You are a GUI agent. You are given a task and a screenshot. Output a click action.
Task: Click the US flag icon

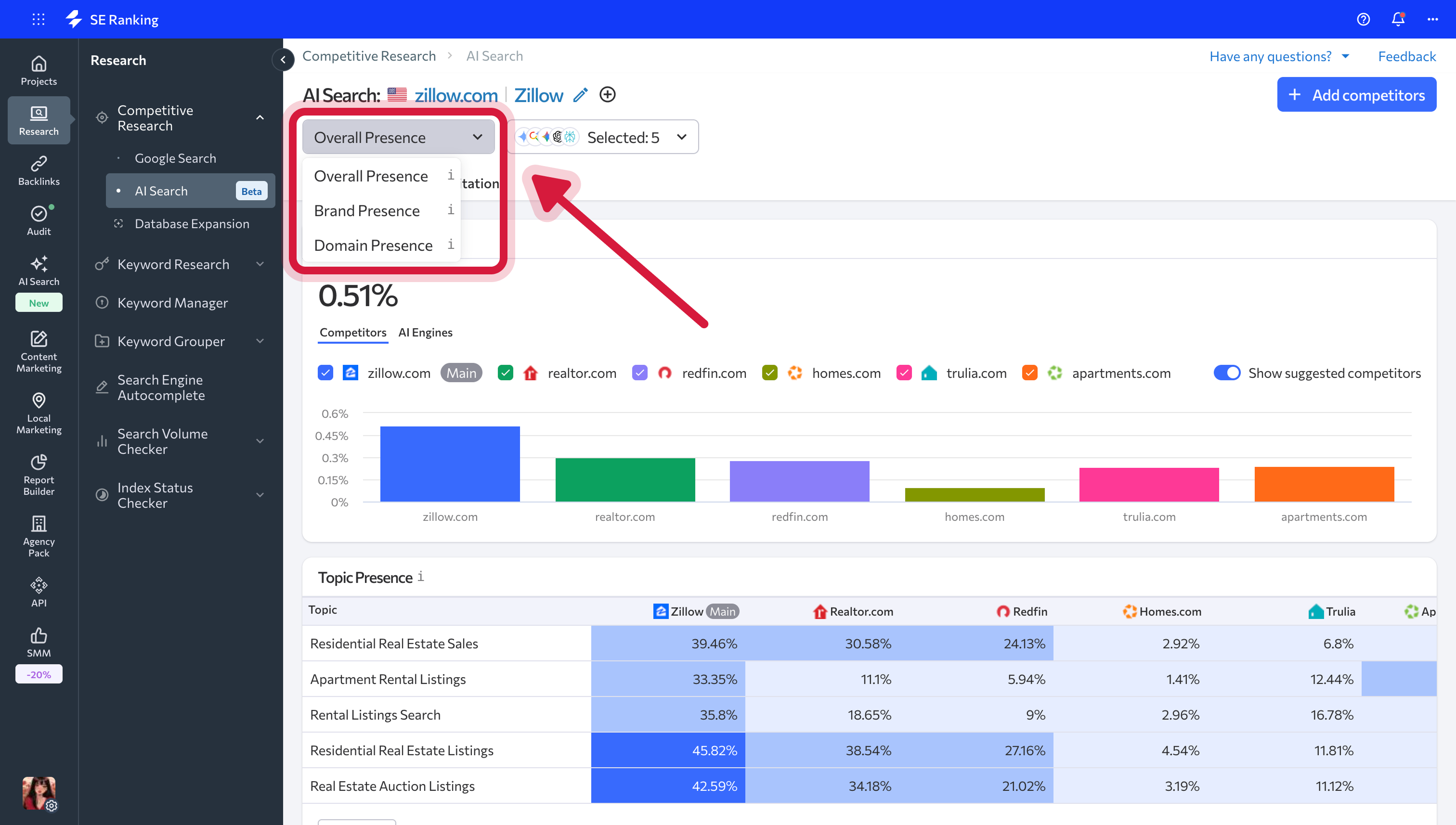[x=397, y=95]
